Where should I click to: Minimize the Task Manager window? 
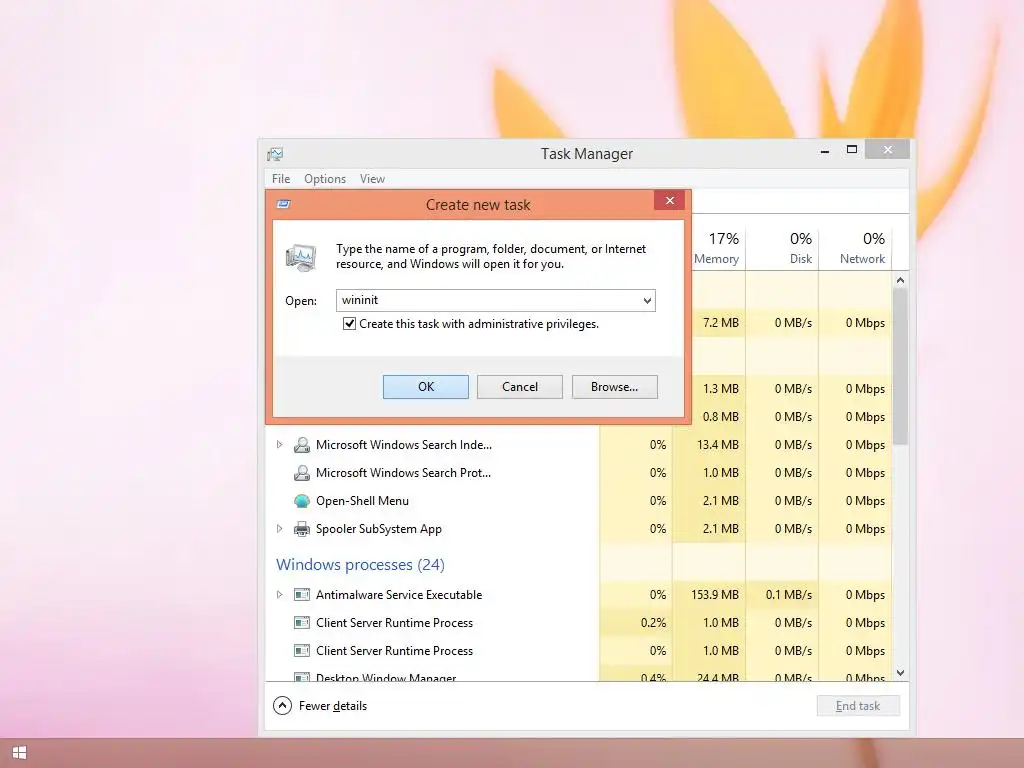[825, 151]
